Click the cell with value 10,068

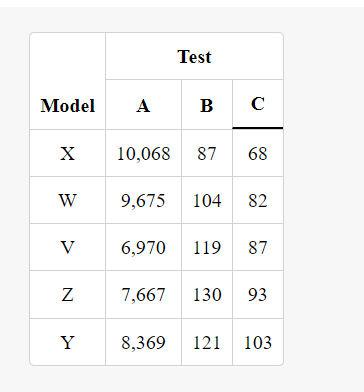(143, 153)
